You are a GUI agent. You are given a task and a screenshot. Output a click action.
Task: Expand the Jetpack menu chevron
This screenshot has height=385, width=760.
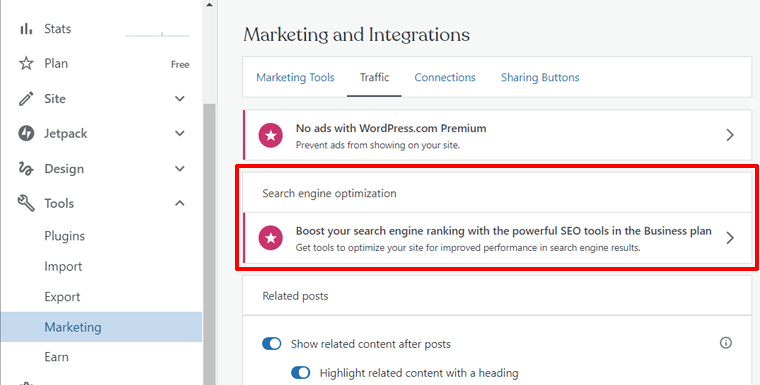click(x=180, y=133)
